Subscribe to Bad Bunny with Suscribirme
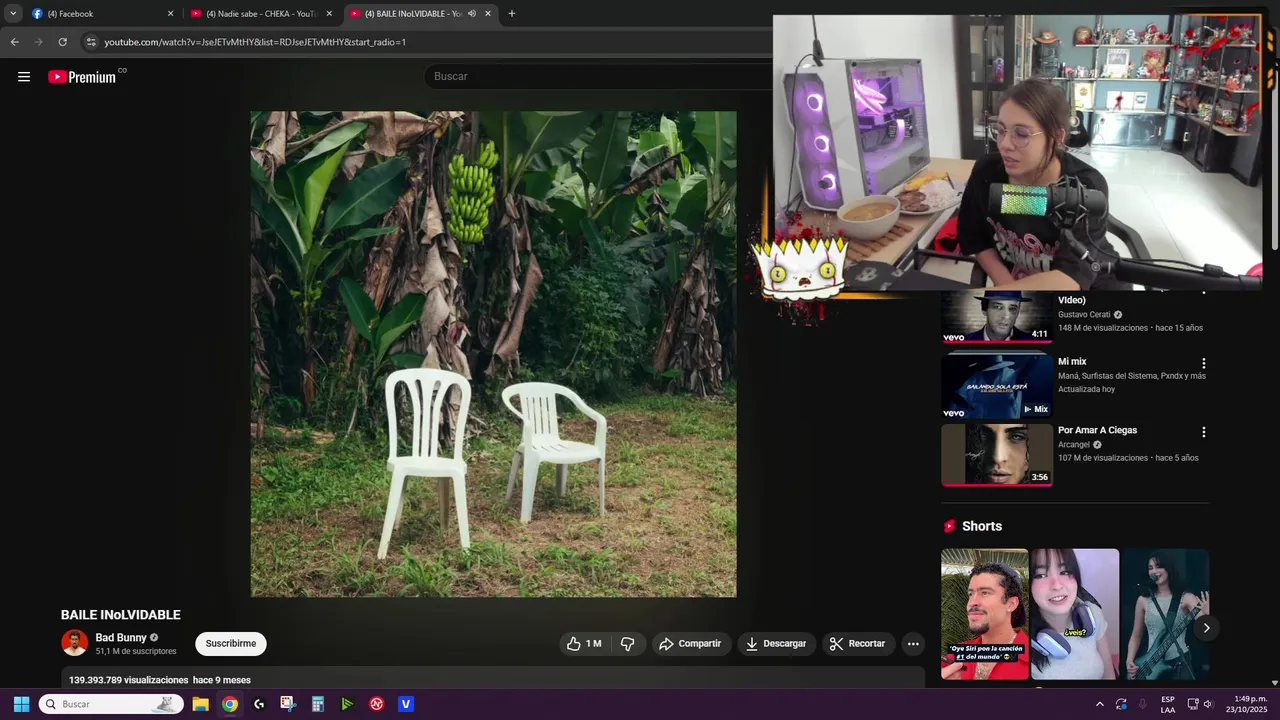 [x=231, y=644]
